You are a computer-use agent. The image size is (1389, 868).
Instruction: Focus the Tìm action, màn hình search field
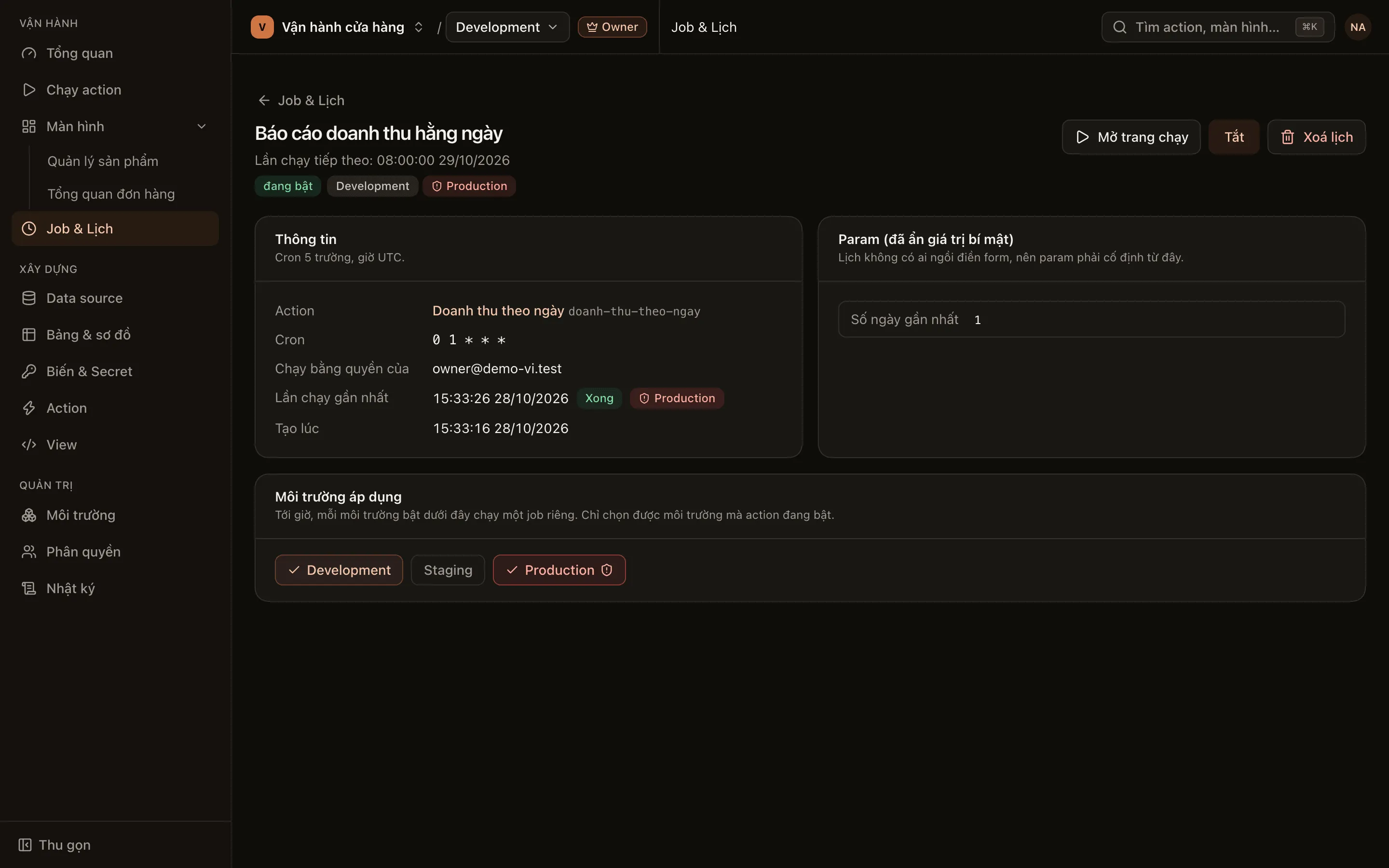(x=1217, y=27)
